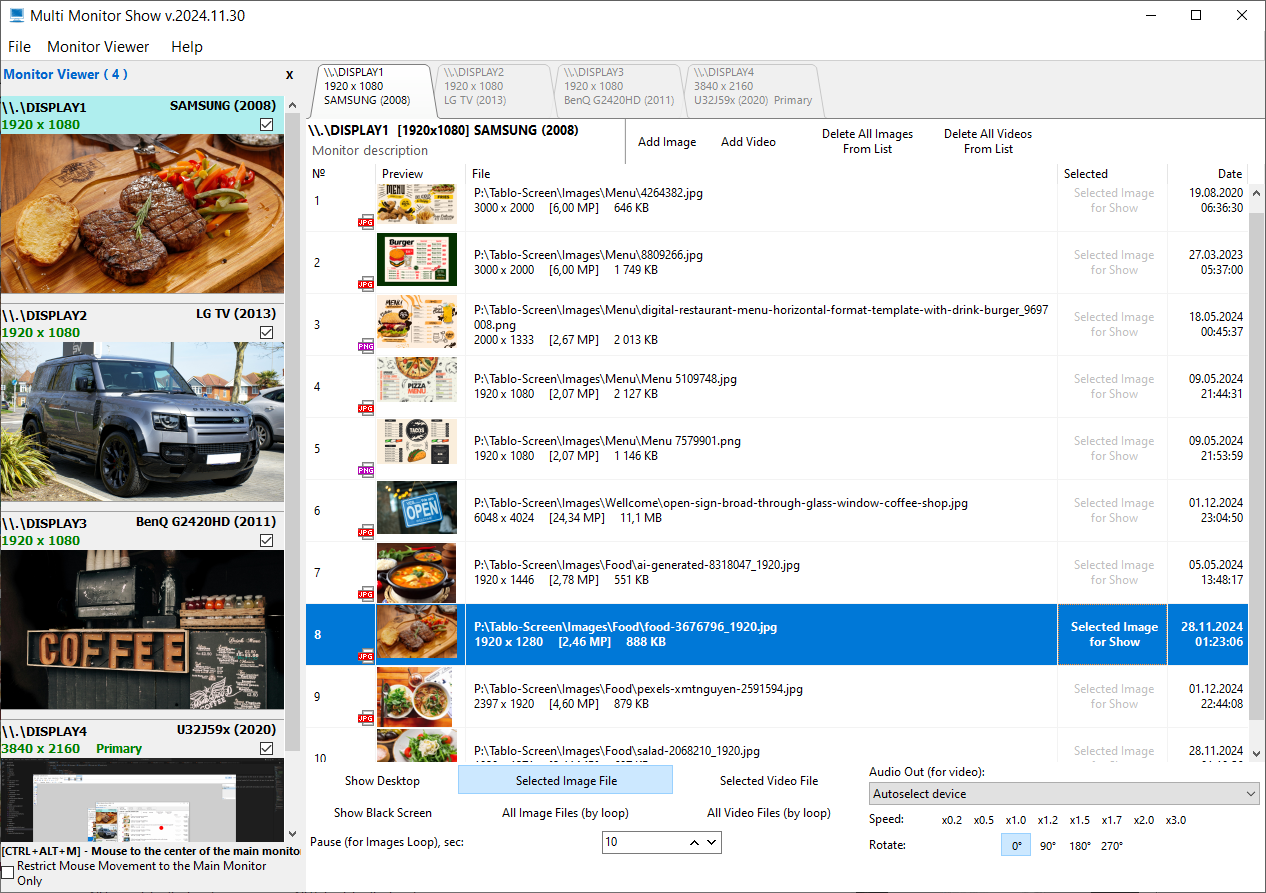The width and height of the screenshot is (1266, 893).
Task: Toggle the DISPLAY2 LG TV checkbox
Action: (x=266, y=333)
